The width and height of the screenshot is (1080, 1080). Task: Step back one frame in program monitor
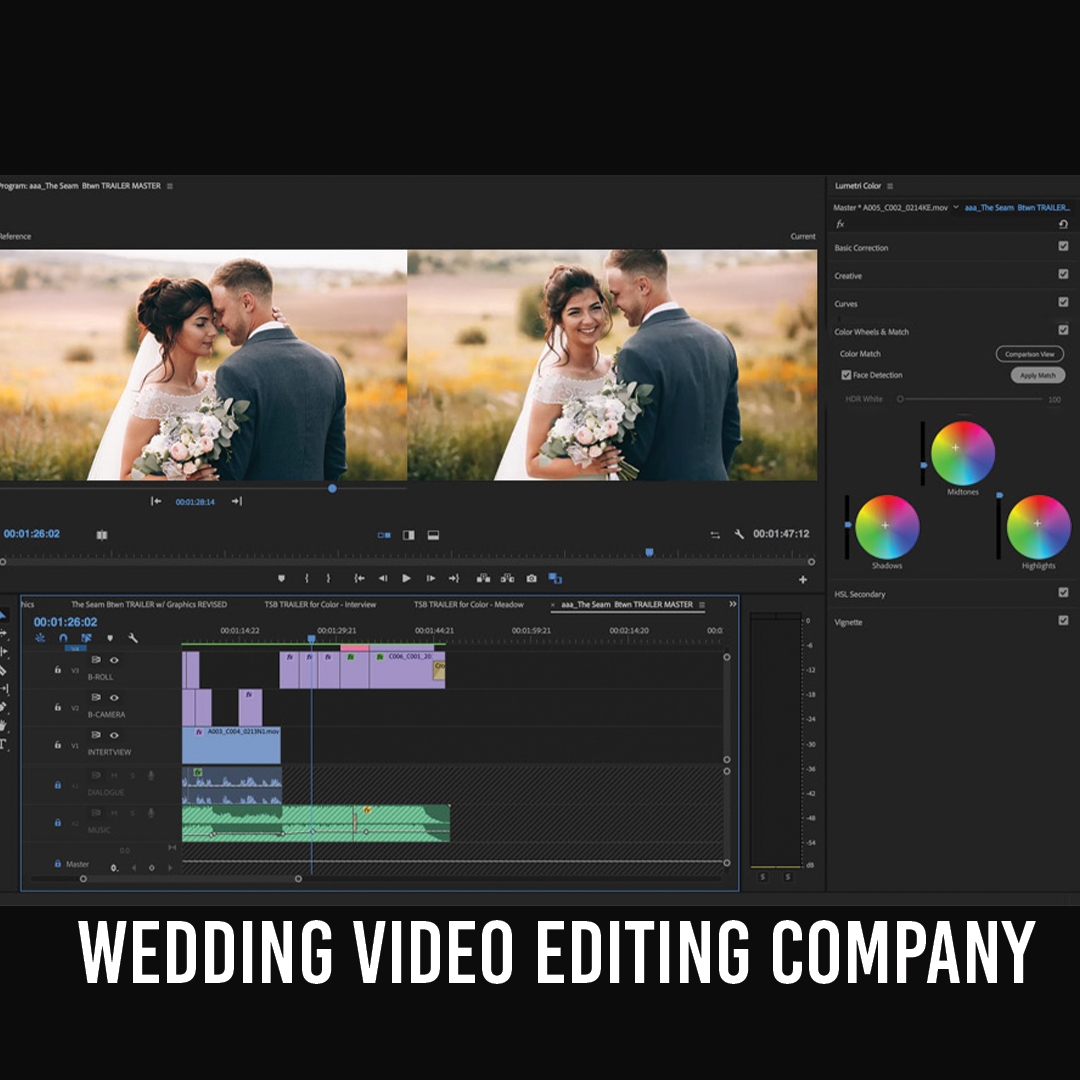click(x=383, y=579)
